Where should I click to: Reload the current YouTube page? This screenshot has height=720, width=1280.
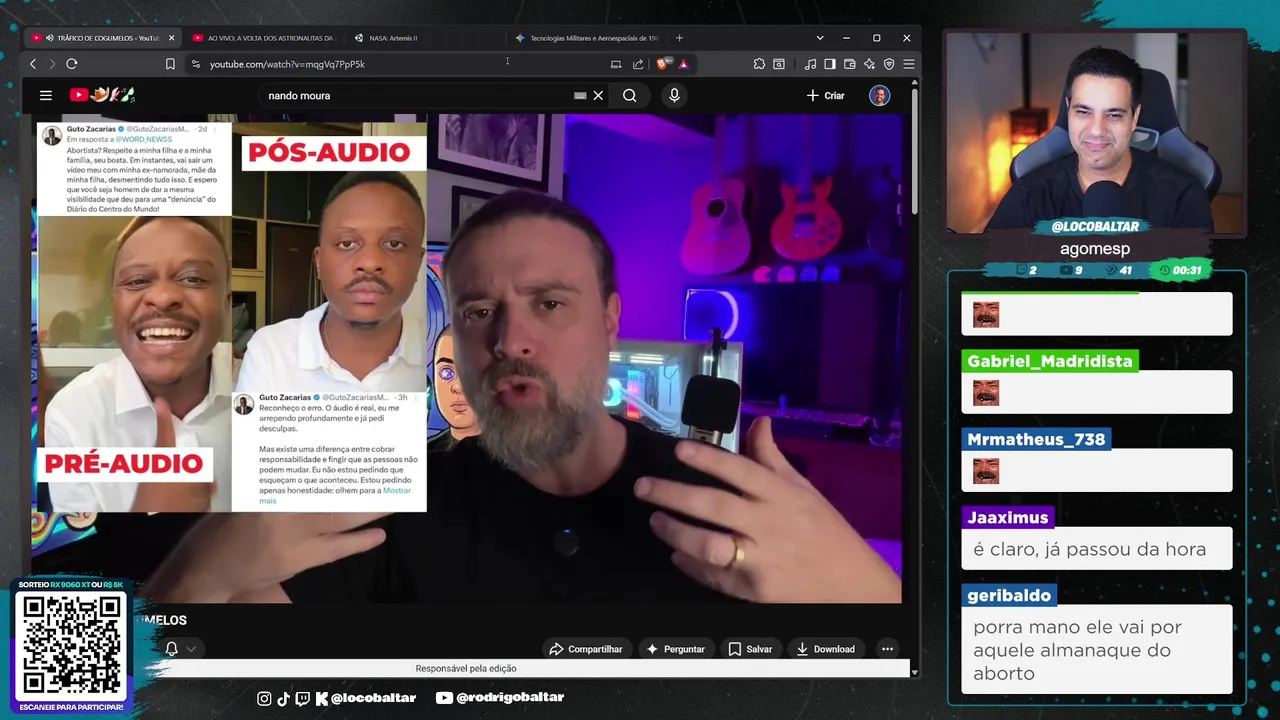pyautogui.click(x=72, y=64)
